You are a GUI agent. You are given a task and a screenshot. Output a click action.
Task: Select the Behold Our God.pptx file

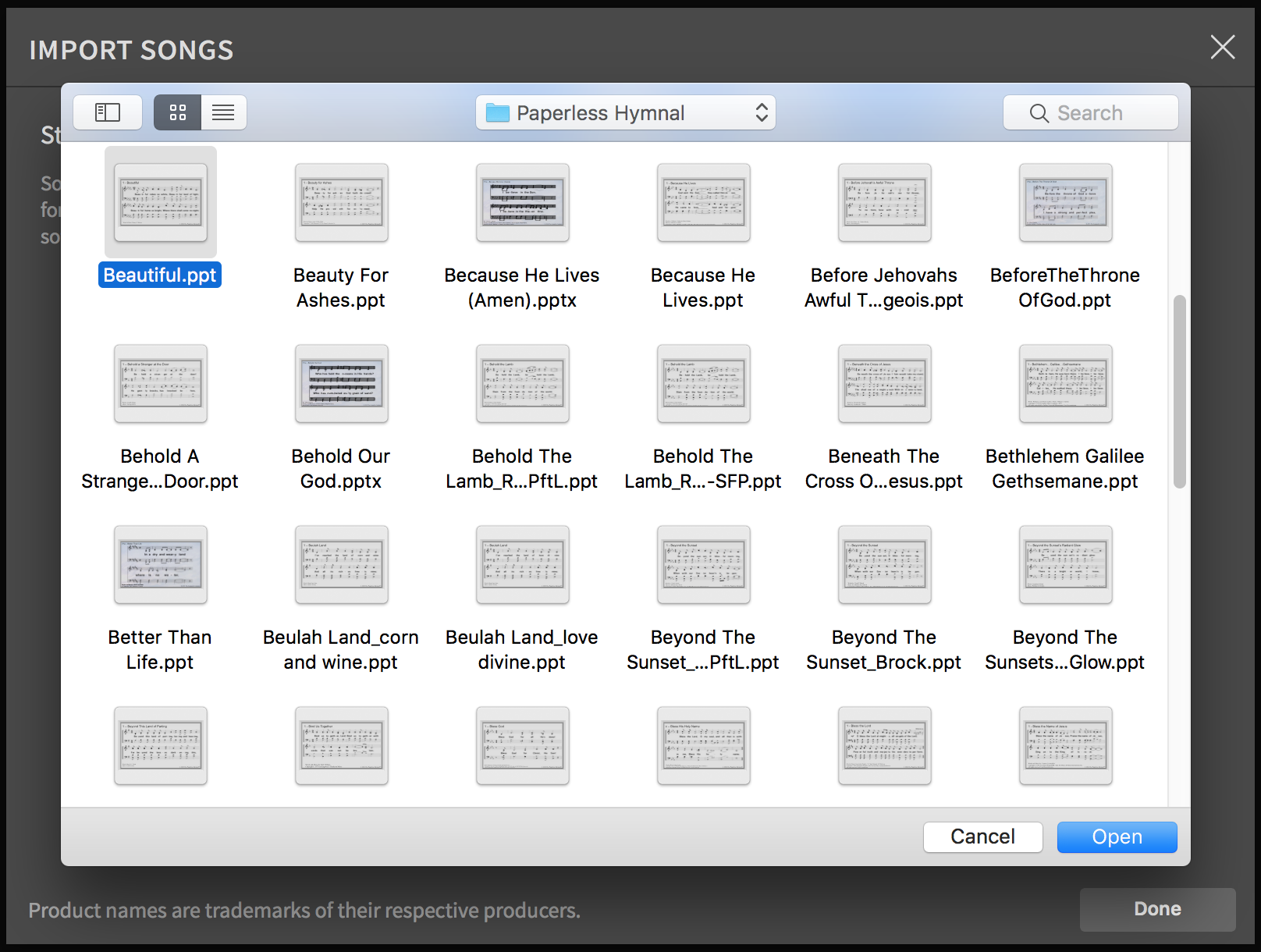point(341,384)
